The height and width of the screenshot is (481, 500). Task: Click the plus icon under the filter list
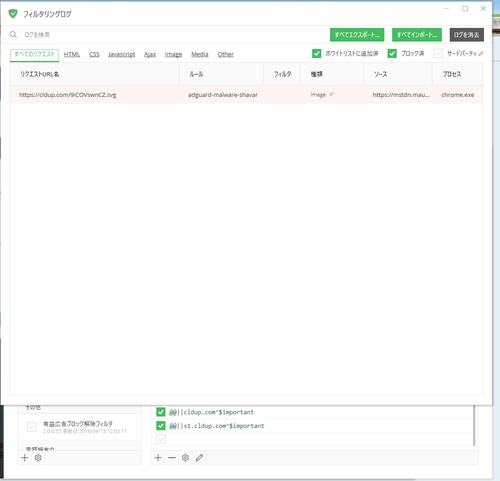tap(24, 458)
